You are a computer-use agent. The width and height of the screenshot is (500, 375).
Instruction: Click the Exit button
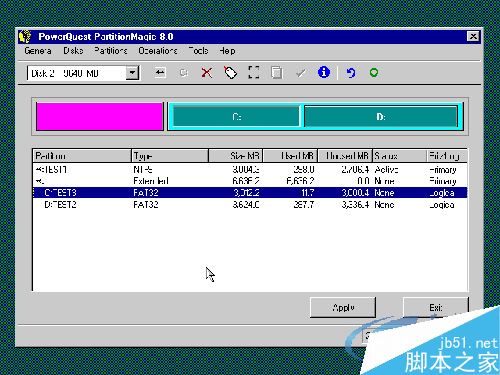(436, 307)
